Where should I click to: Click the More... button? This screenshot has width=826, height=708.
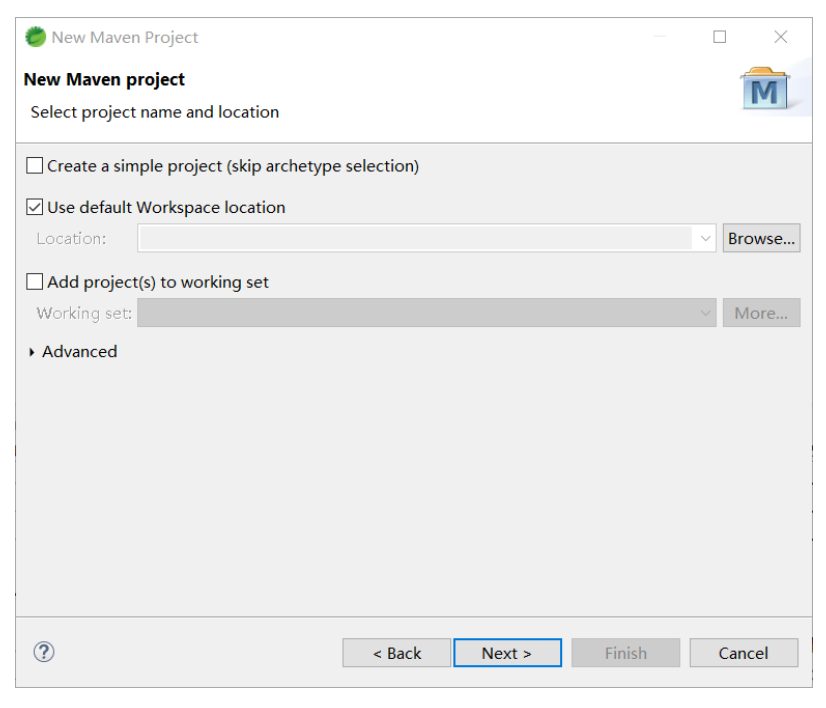[x=761, y=313]
